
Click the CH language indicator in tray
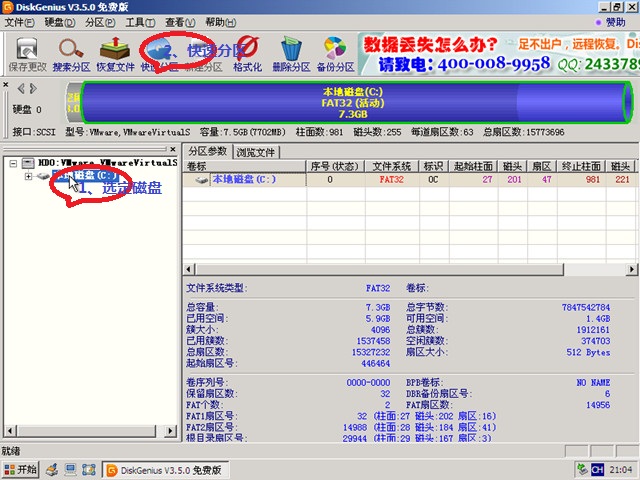point(597,470)
